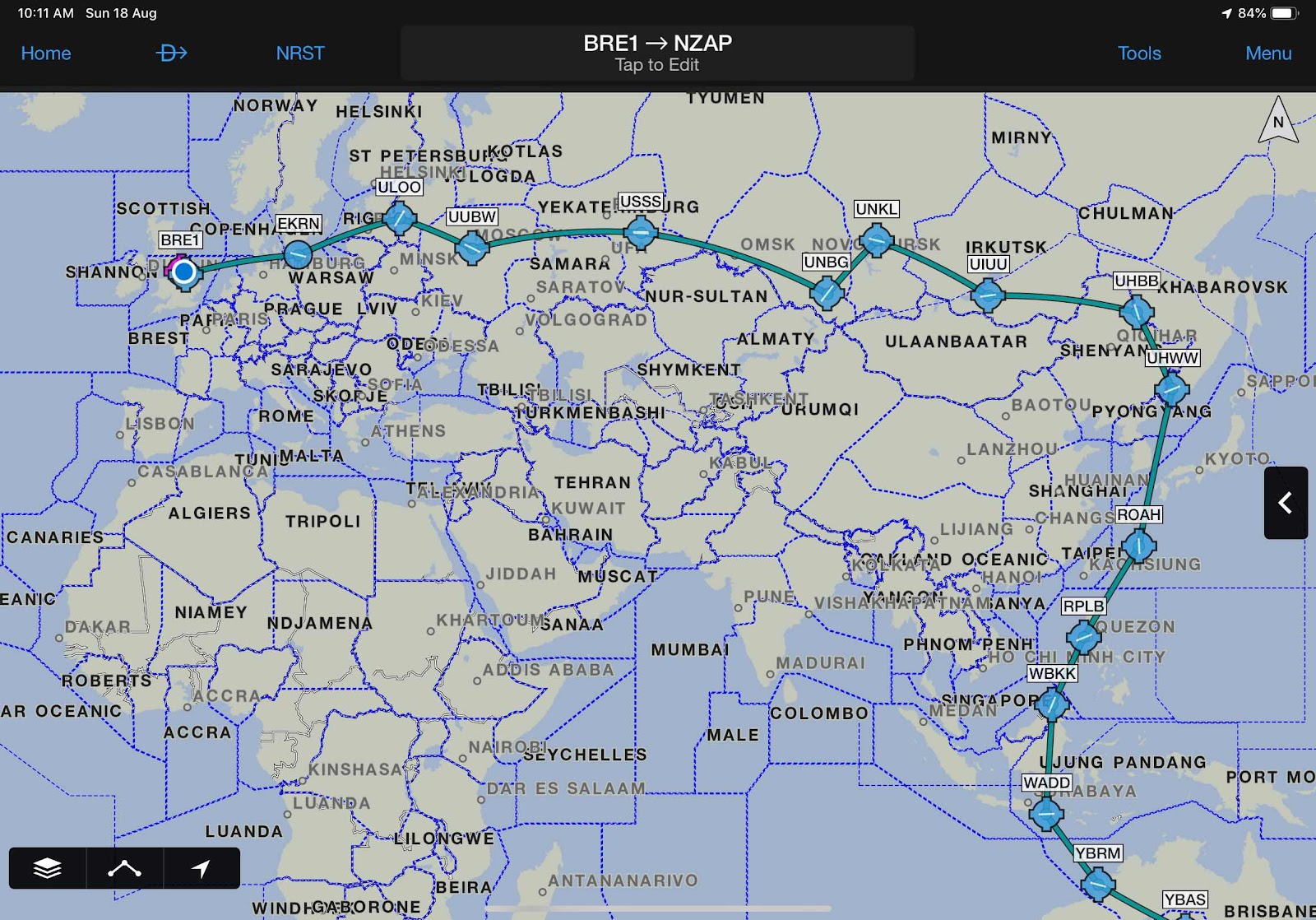
Task: Open the map layers stack icon
Action: coord(48,868)
